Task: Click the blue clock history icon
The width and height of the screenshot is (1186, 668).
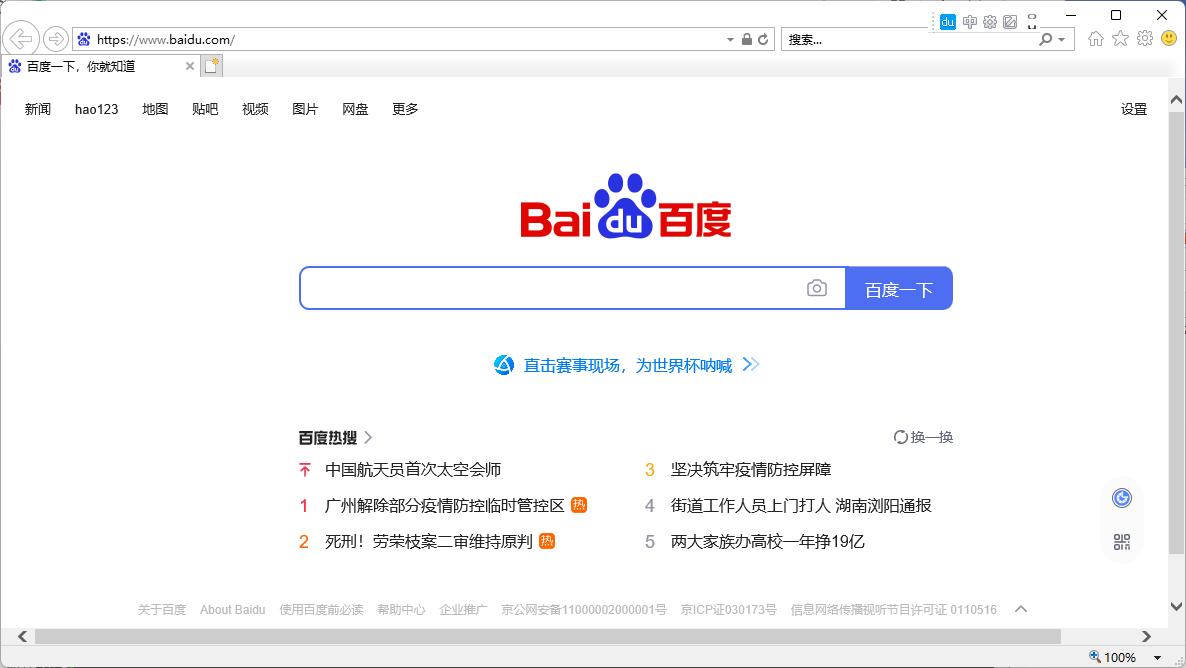Action: 1122,497
